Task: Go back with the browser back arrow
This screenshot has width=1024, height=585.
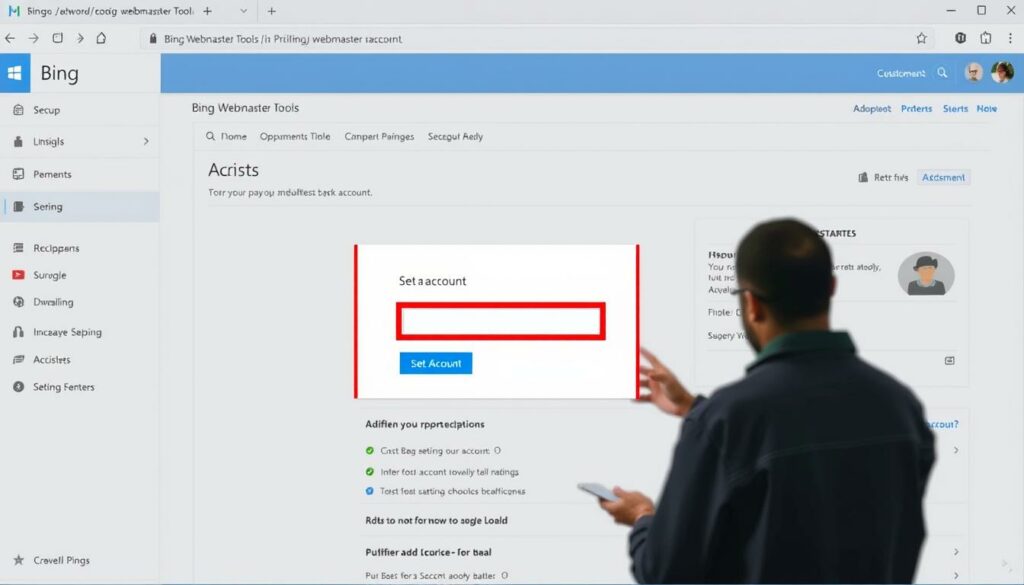Action: 10,39
